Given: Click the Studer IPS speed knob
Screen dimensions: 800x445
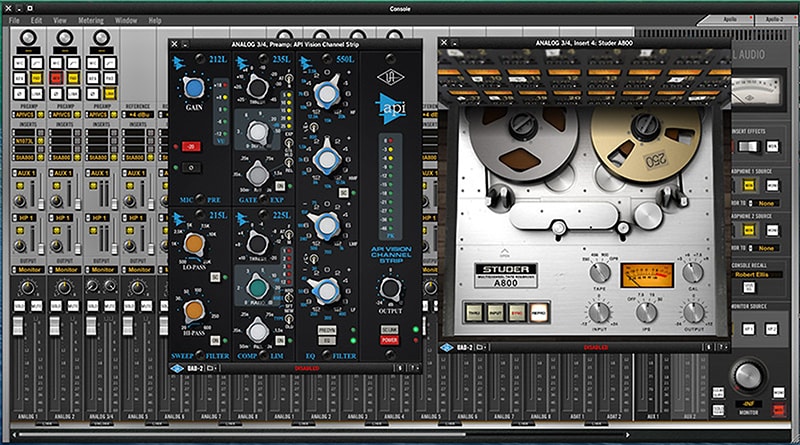Looking at the screenshot, I should (646, 312).
